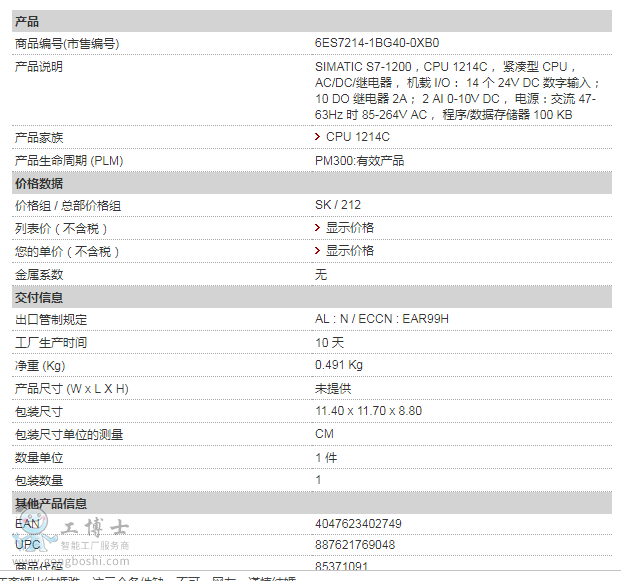Image resolution: width=621 pixels, height=581 pixels.
Task: Click the 产品生命周期 (PLM) label
Action: (69, 161)
